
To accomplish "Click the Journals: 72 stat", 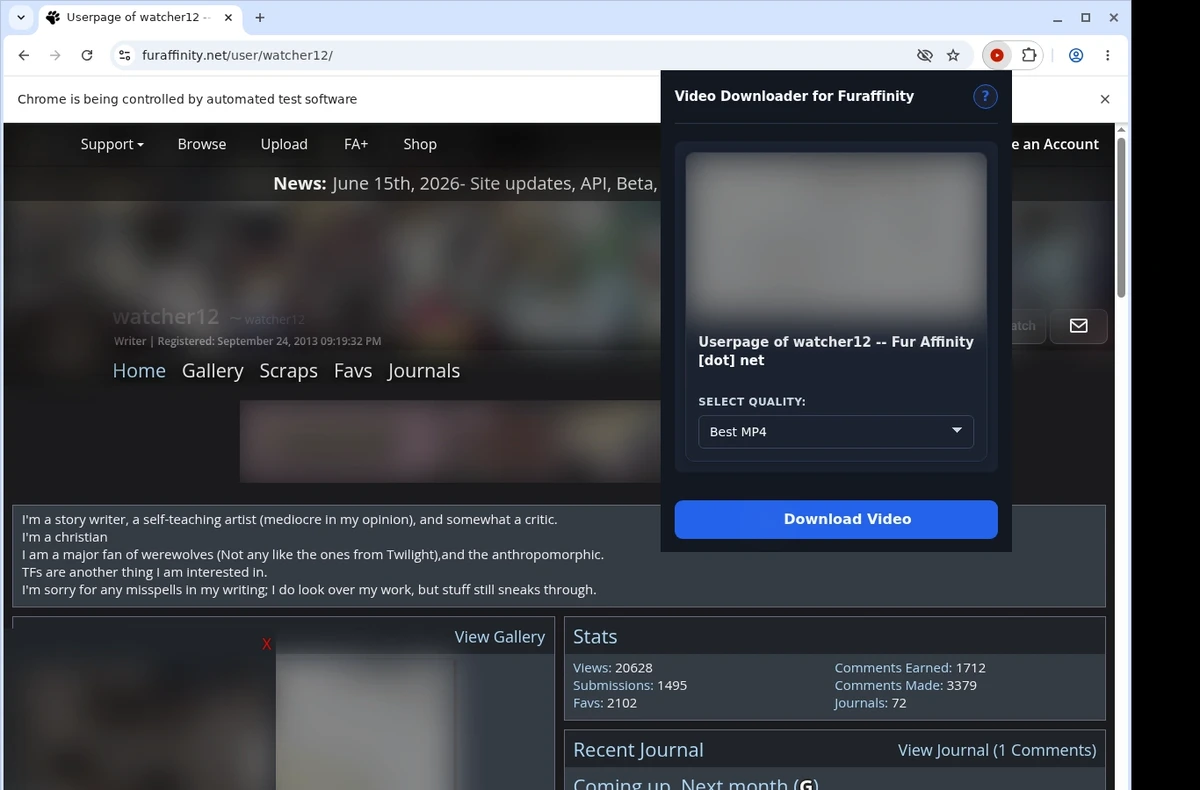I will coord(870,704).
